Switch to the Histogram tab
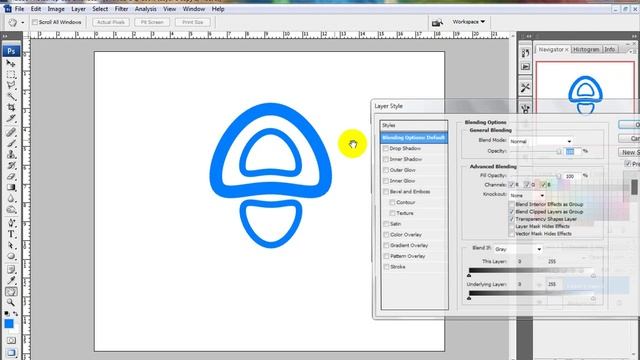Screen dimensions: 640x360 [x=586, y=49]
